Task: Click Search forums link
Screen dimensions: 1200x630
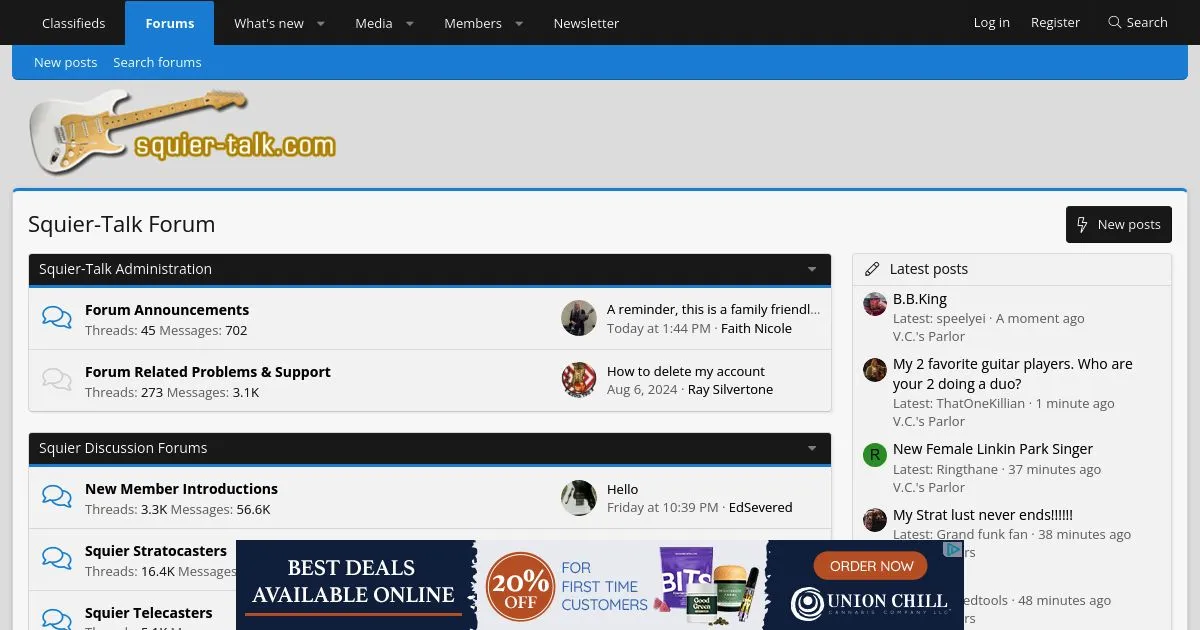Action: [157, 62]
